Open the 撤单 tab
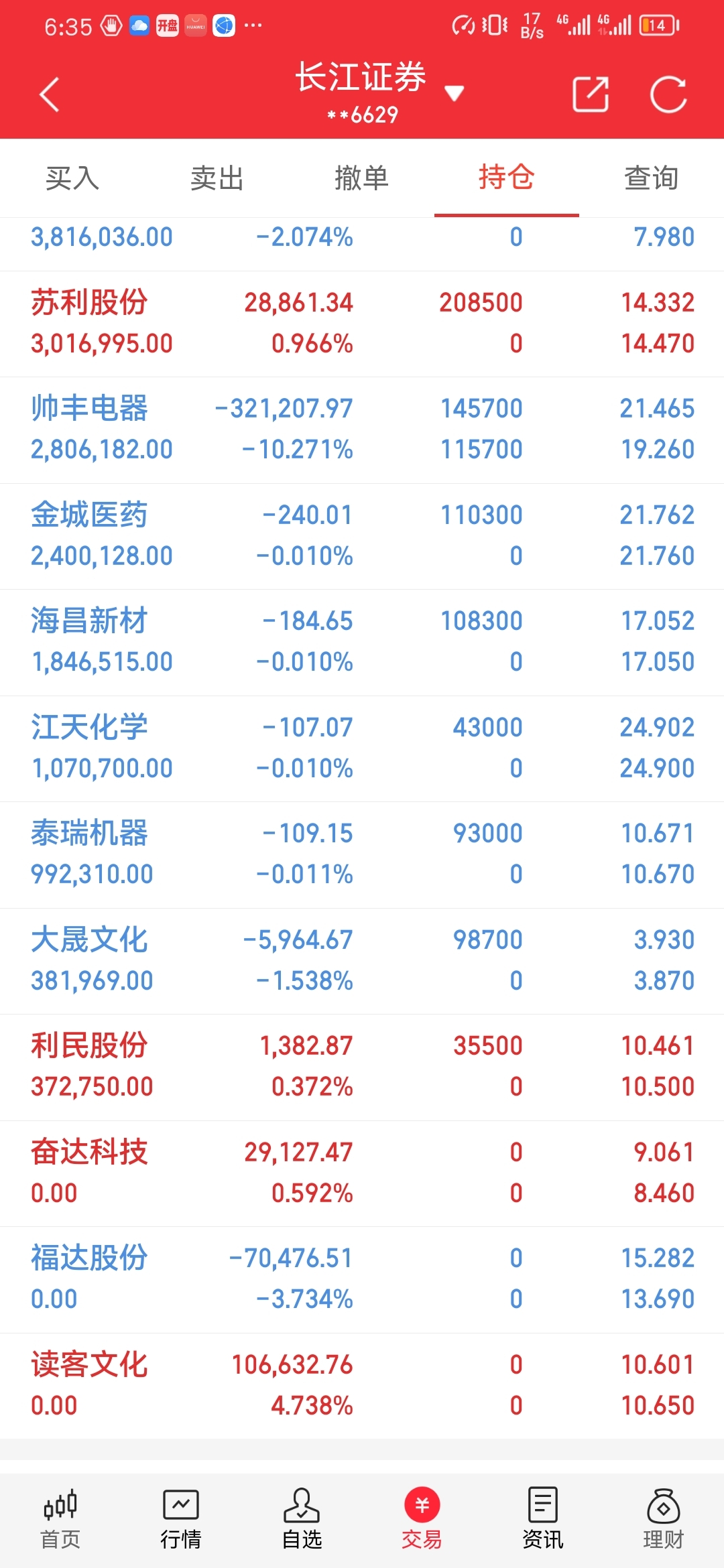The width and height of the screenshot is (724, 1568). pos(362,178)
